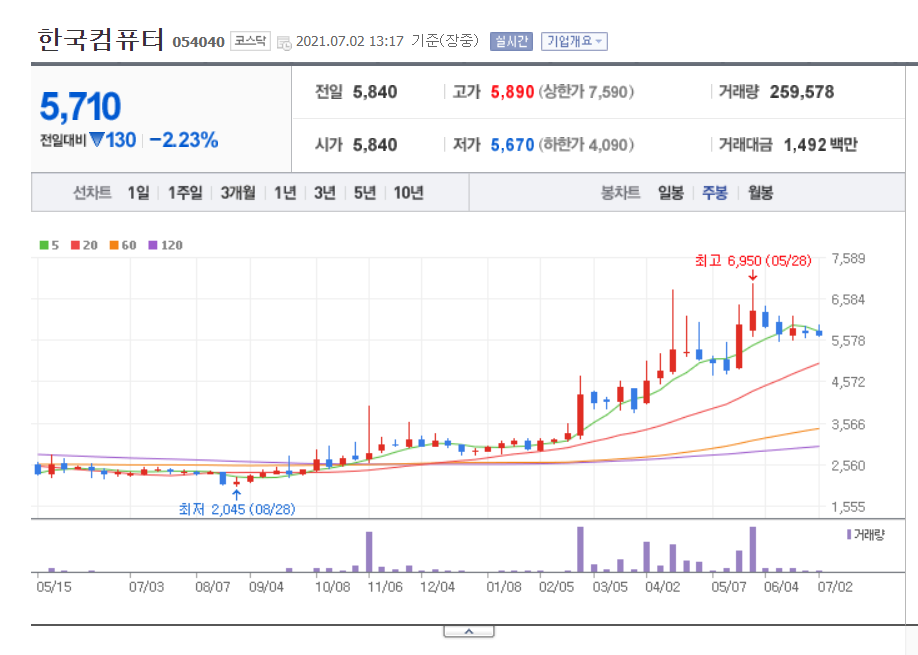Click the 거래량 259,578 value
This screenshot has height=655, width=918.
coord(802,92)
